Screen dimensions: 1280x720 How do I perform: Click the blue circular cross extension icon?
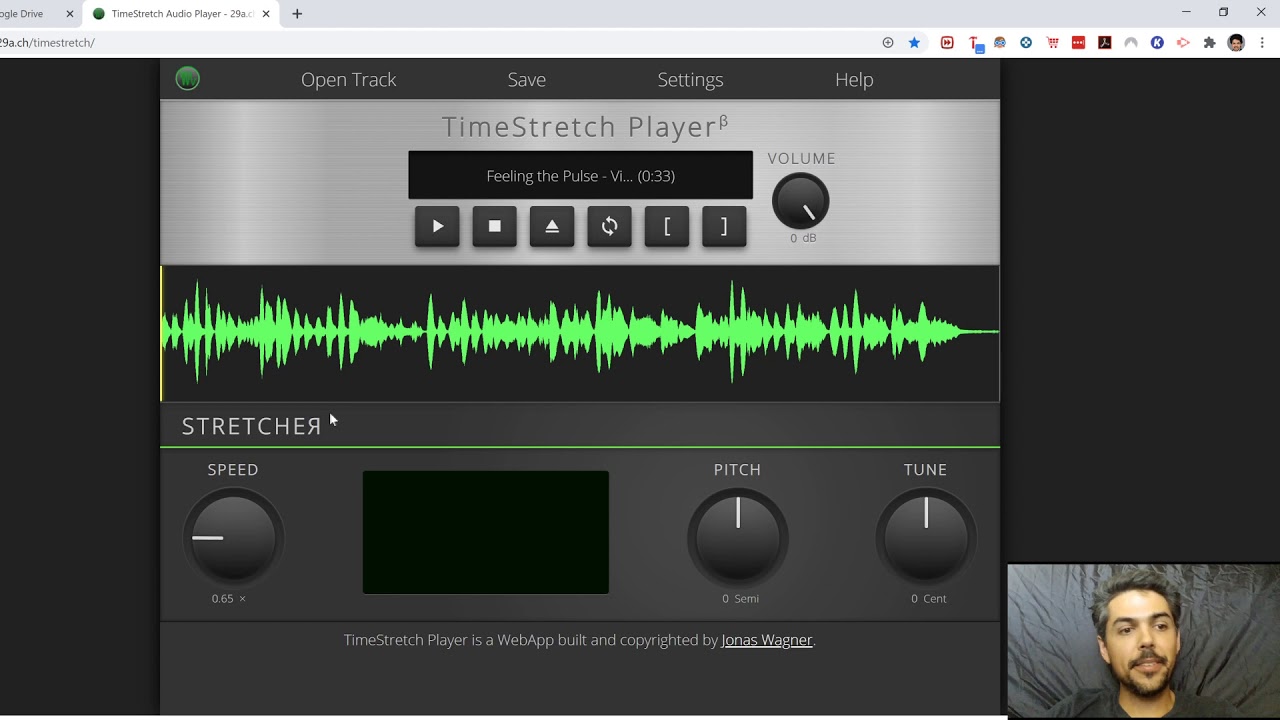pyautogui.click(x=1026, y=43)
